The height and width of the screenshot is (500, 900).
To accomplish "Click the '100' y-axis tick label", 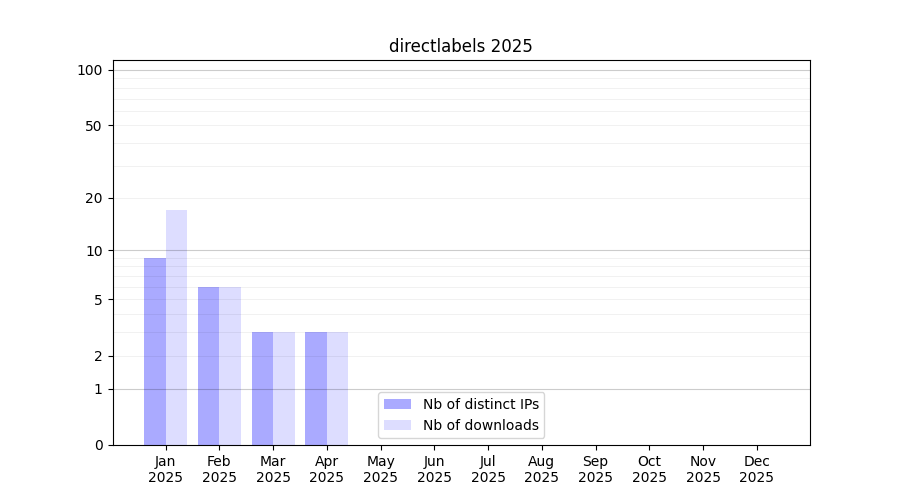I will (90, 70).
